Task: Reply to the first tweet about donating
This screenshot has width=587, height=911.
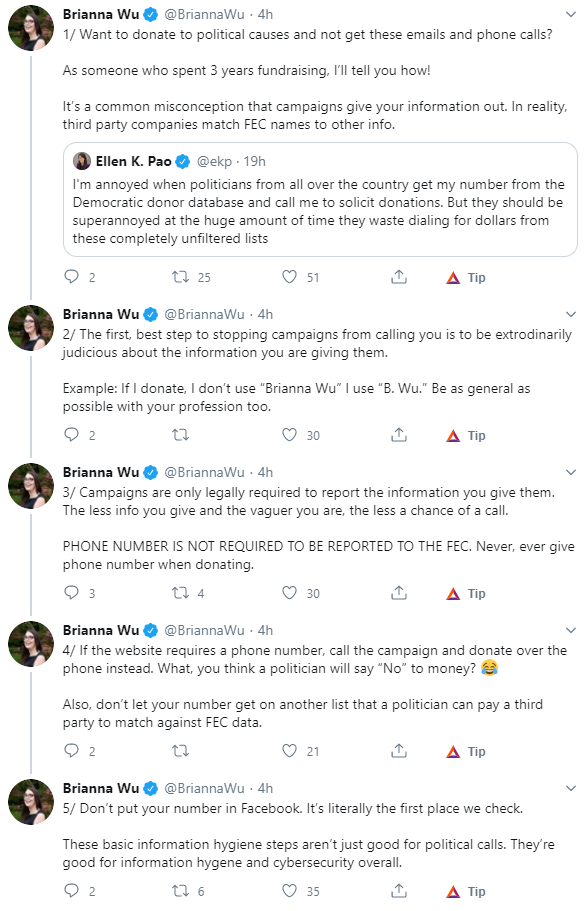Action: [71, 277]
